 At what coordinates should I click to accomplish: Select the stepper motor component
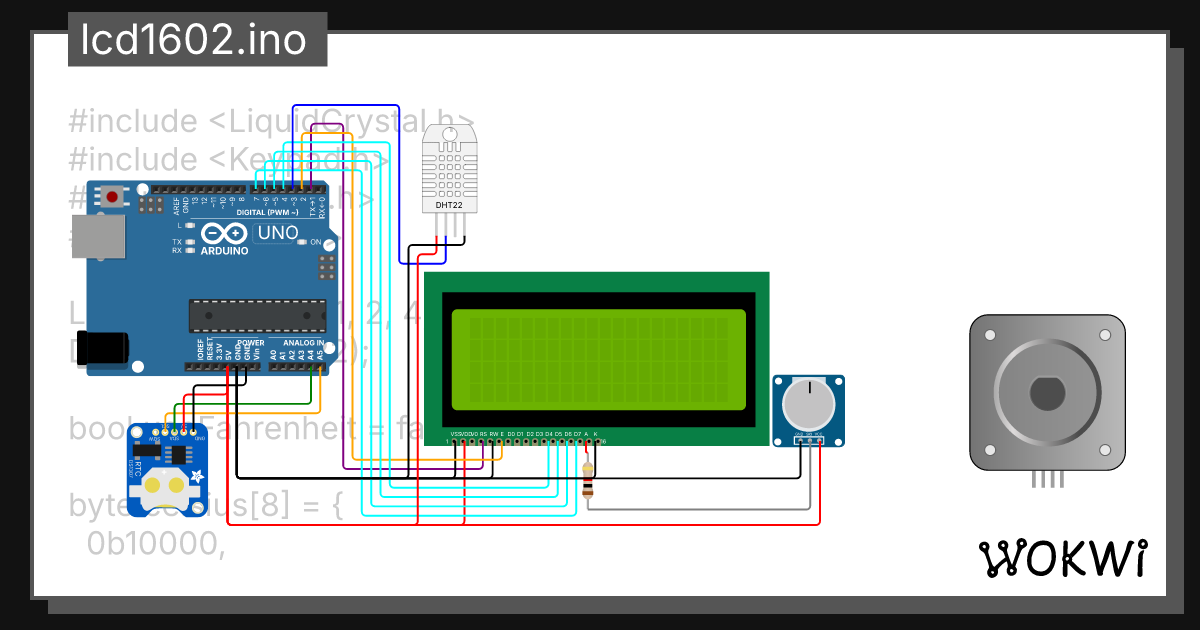[x=1047, y=392]
